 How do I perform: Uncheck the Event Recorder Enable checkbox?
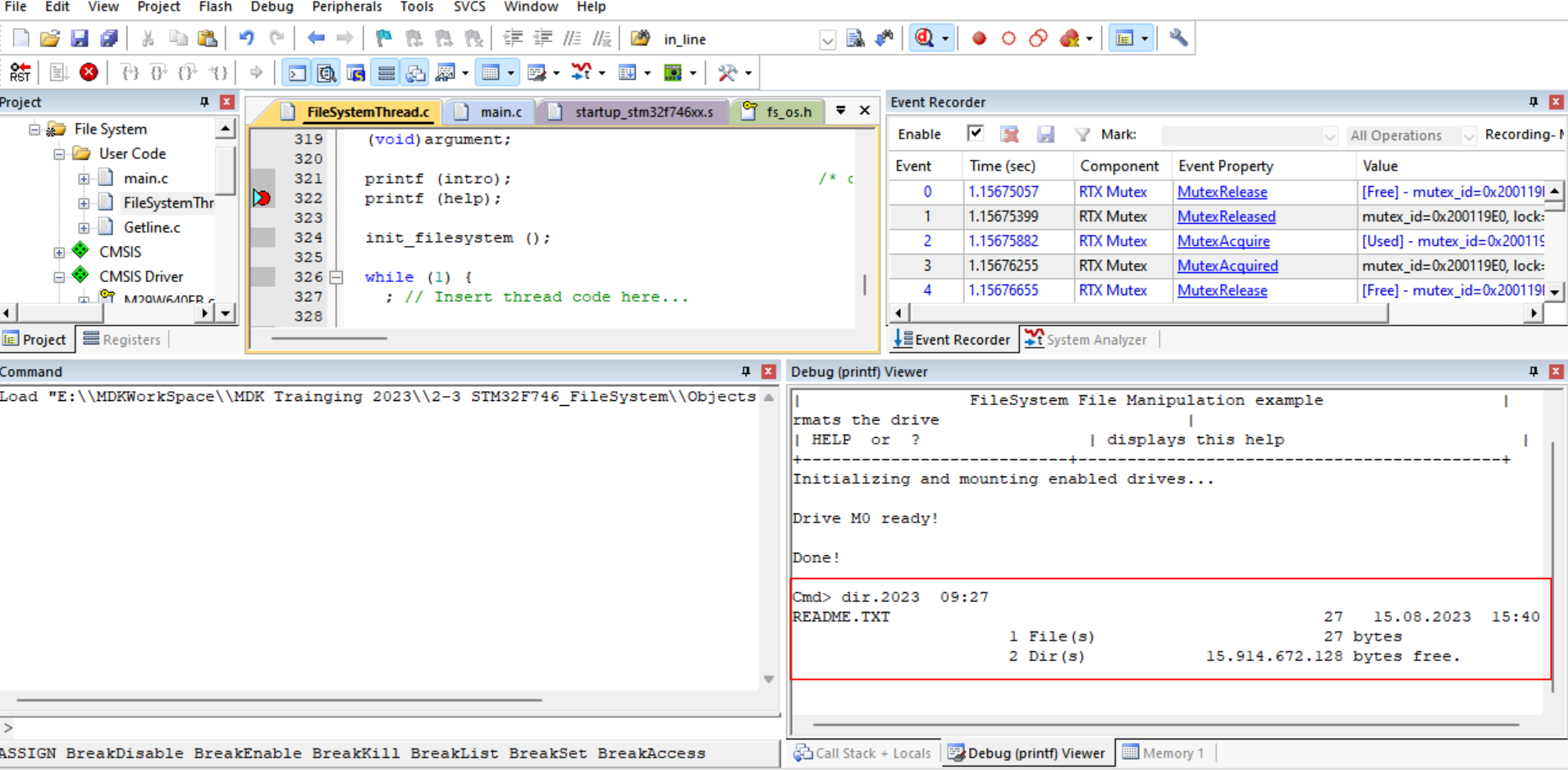(x=975, y=134)
